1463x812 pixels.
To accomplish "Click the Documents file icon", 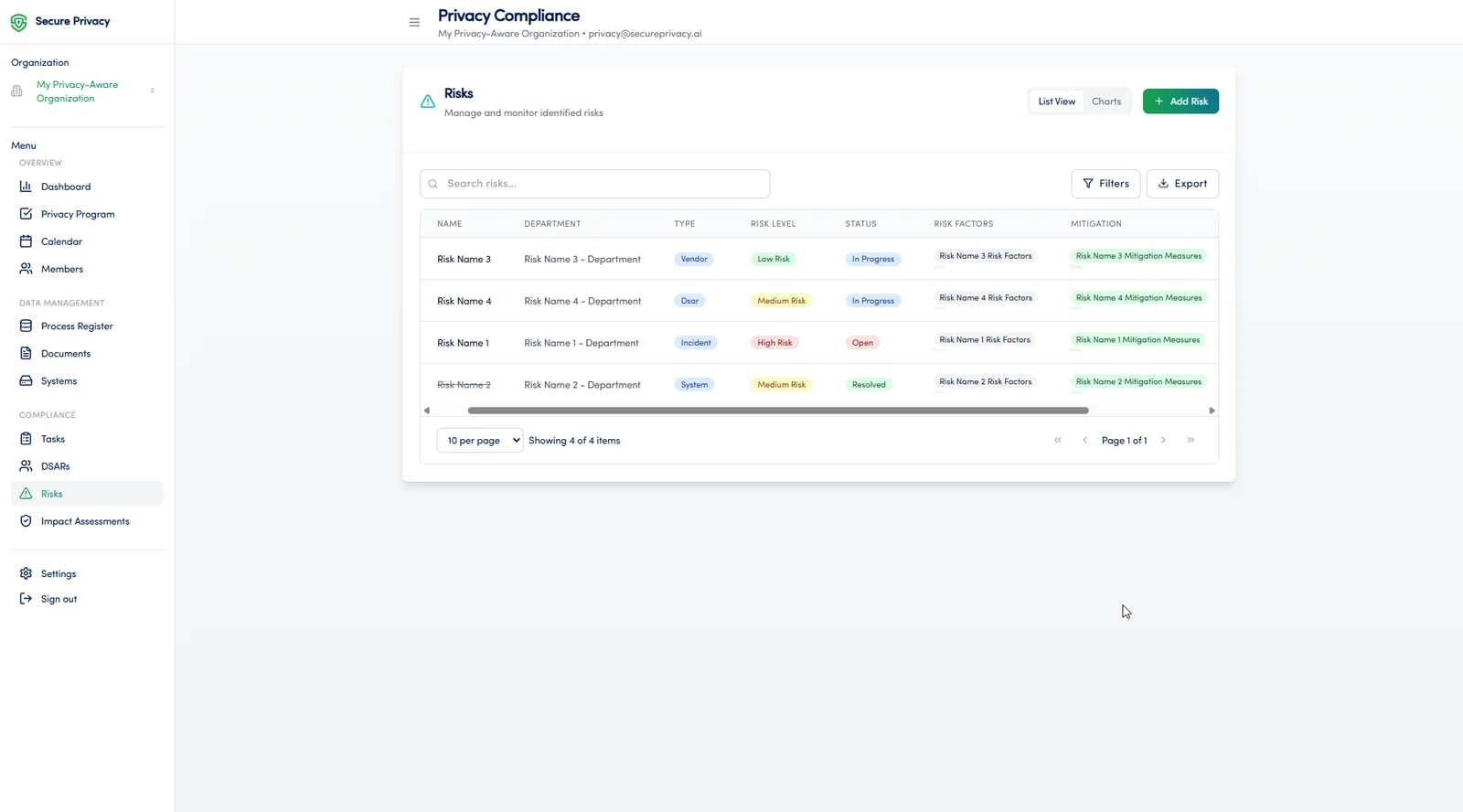I will [x=26, y=353].
